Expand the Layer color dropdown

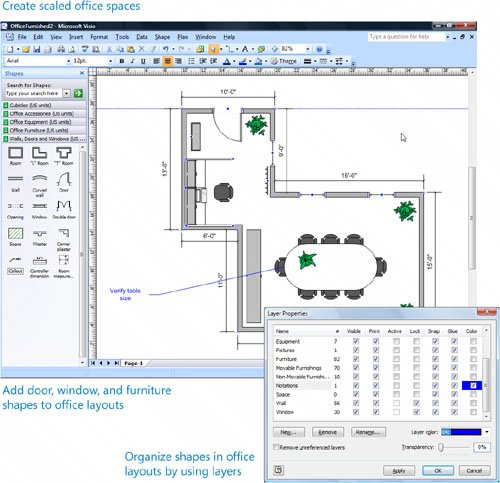[x=487, y=432]
